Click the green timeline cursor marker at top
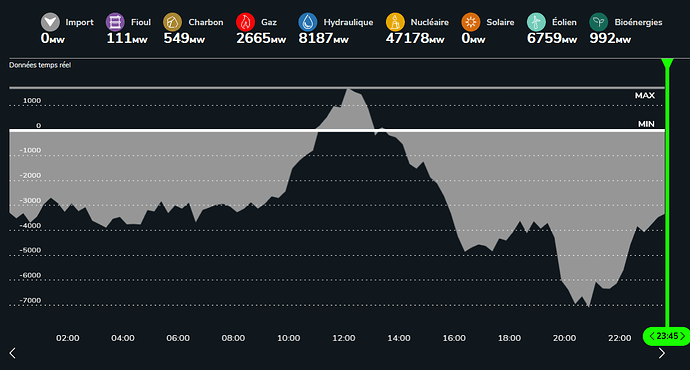Screen dimensions: 690x370 tap(668, 63)
